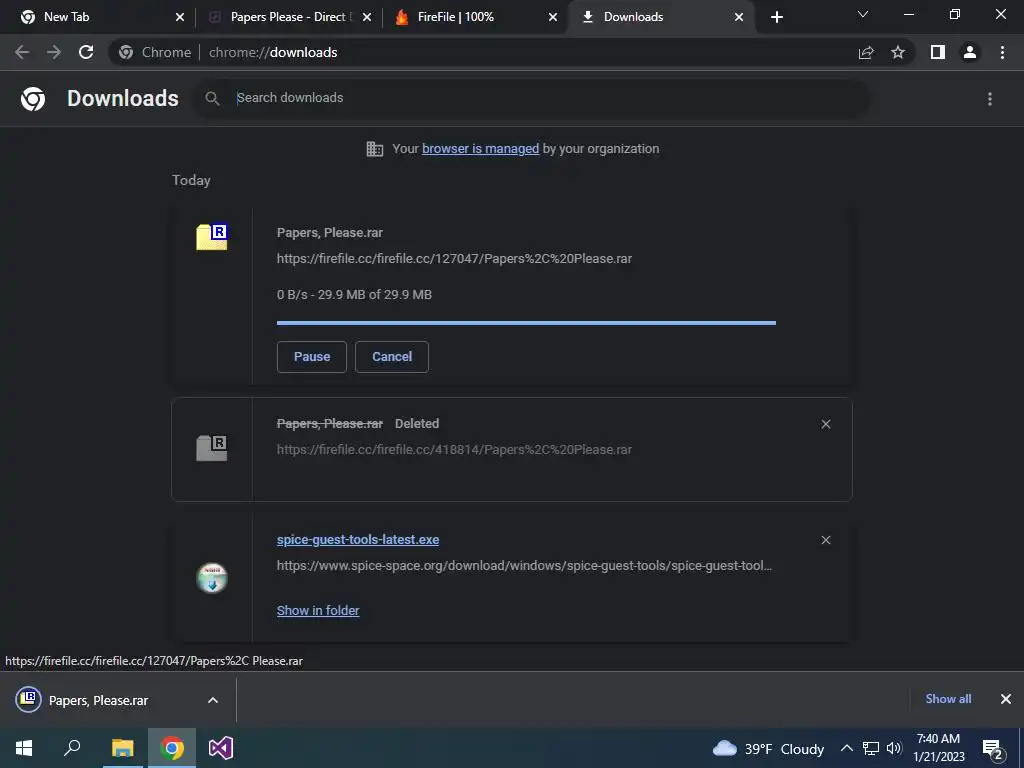
Task: Click the firefile.cc/418814 URL of the deleted download
Action: pos(455,450)
